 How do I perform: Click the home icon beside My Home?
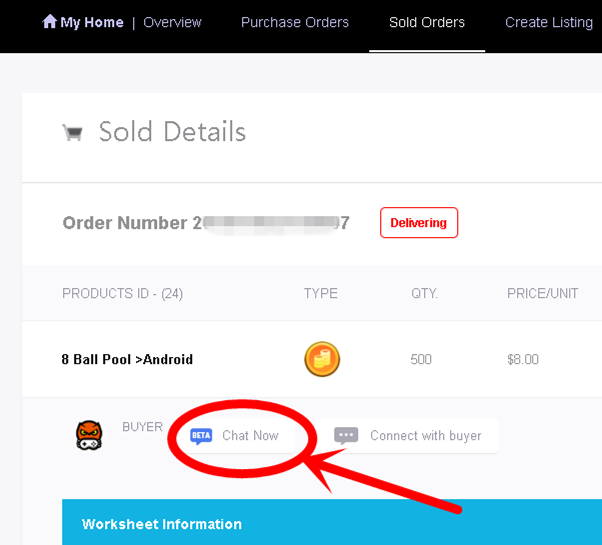(x=49, y=21)
